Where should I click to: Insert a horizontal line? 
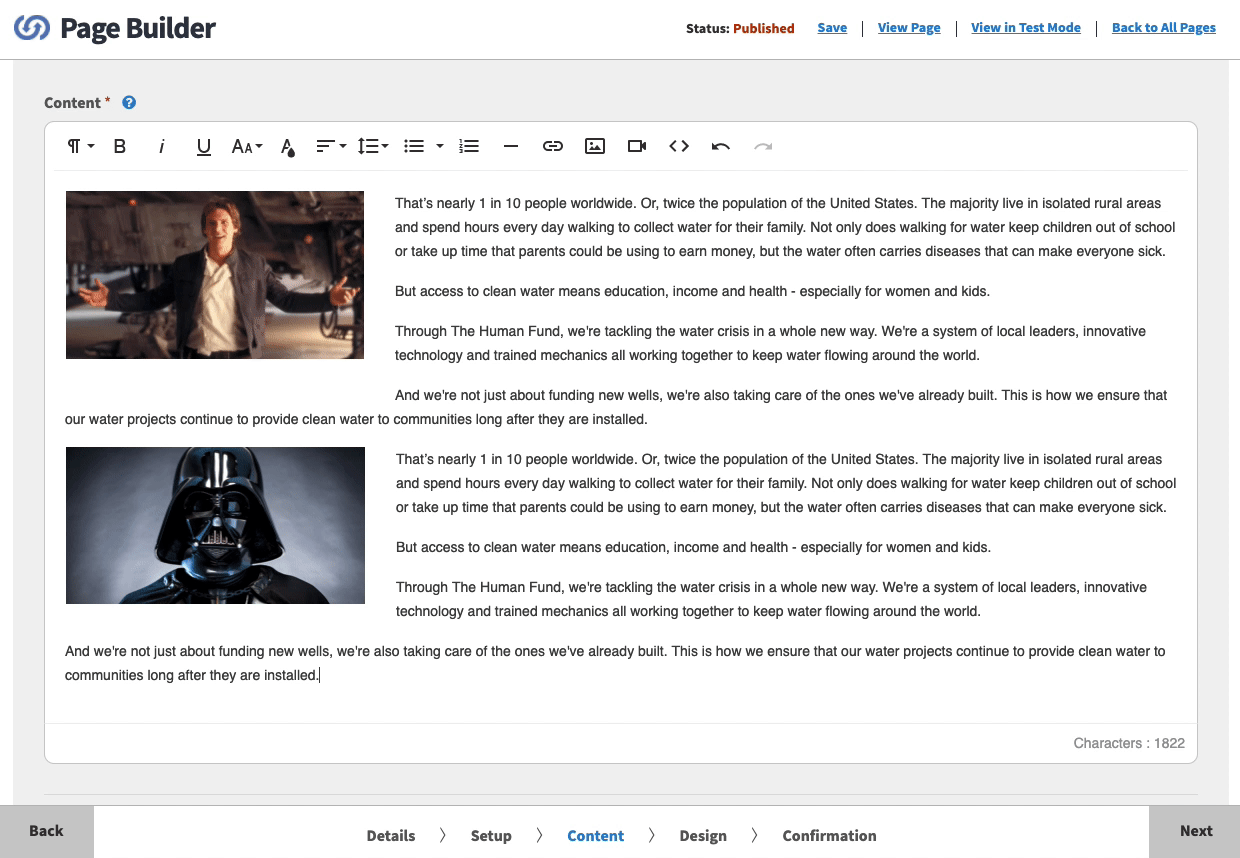511,146
